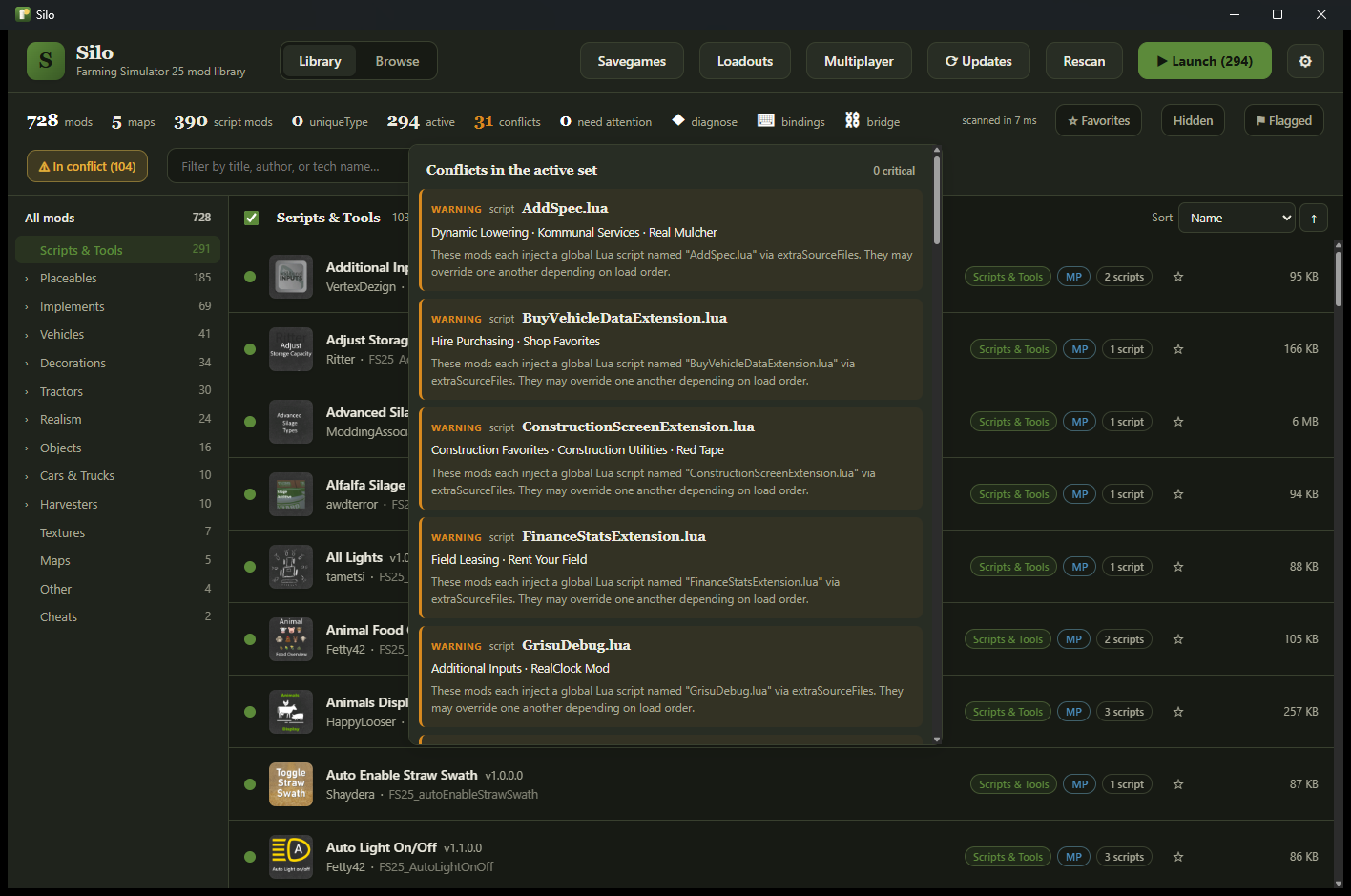
Task: Star the Animal Food mod row
Action: (x=1178, y=639)
